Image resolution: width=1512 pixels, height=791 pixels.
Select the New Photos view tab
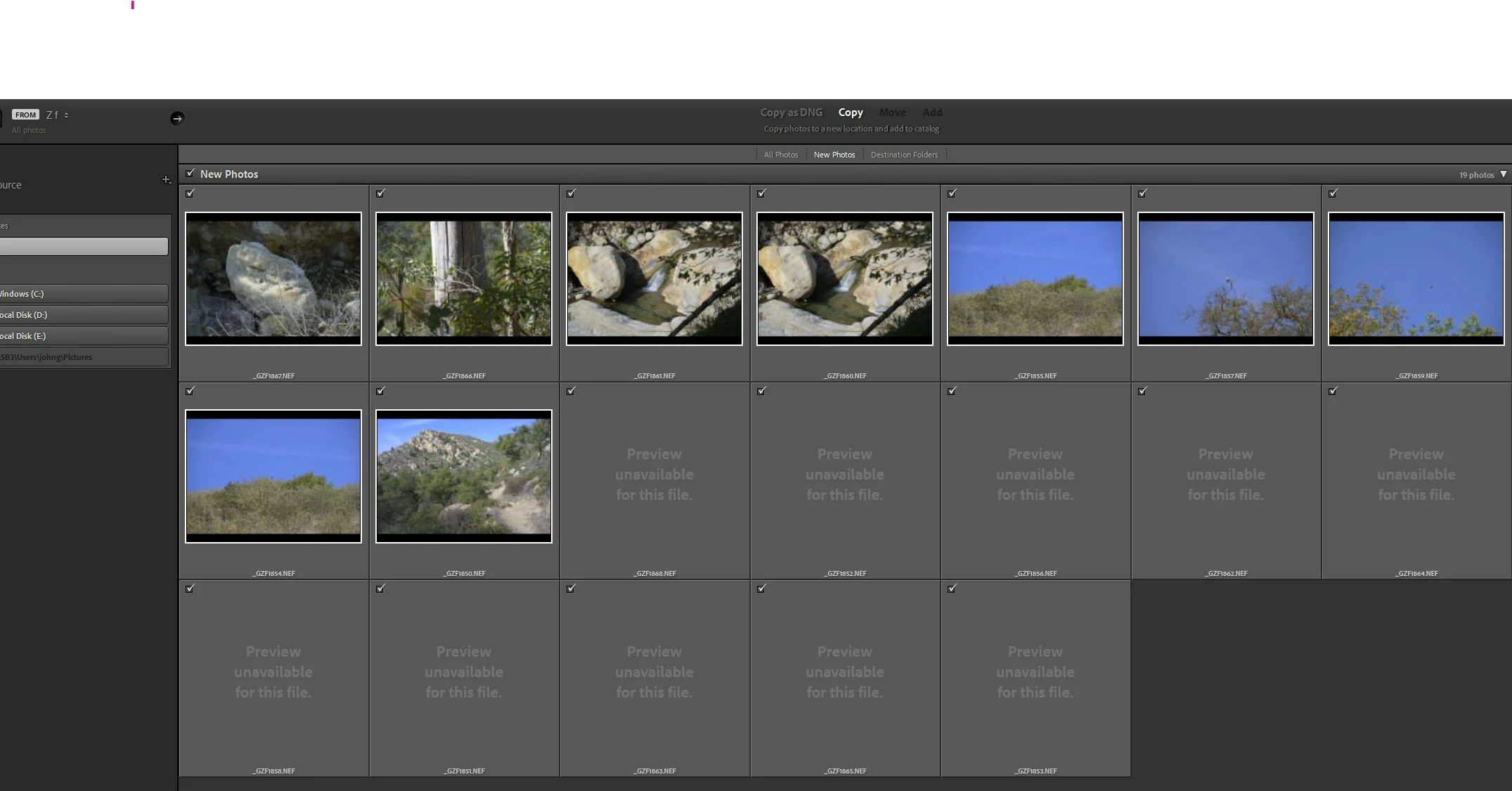(834, 155)
